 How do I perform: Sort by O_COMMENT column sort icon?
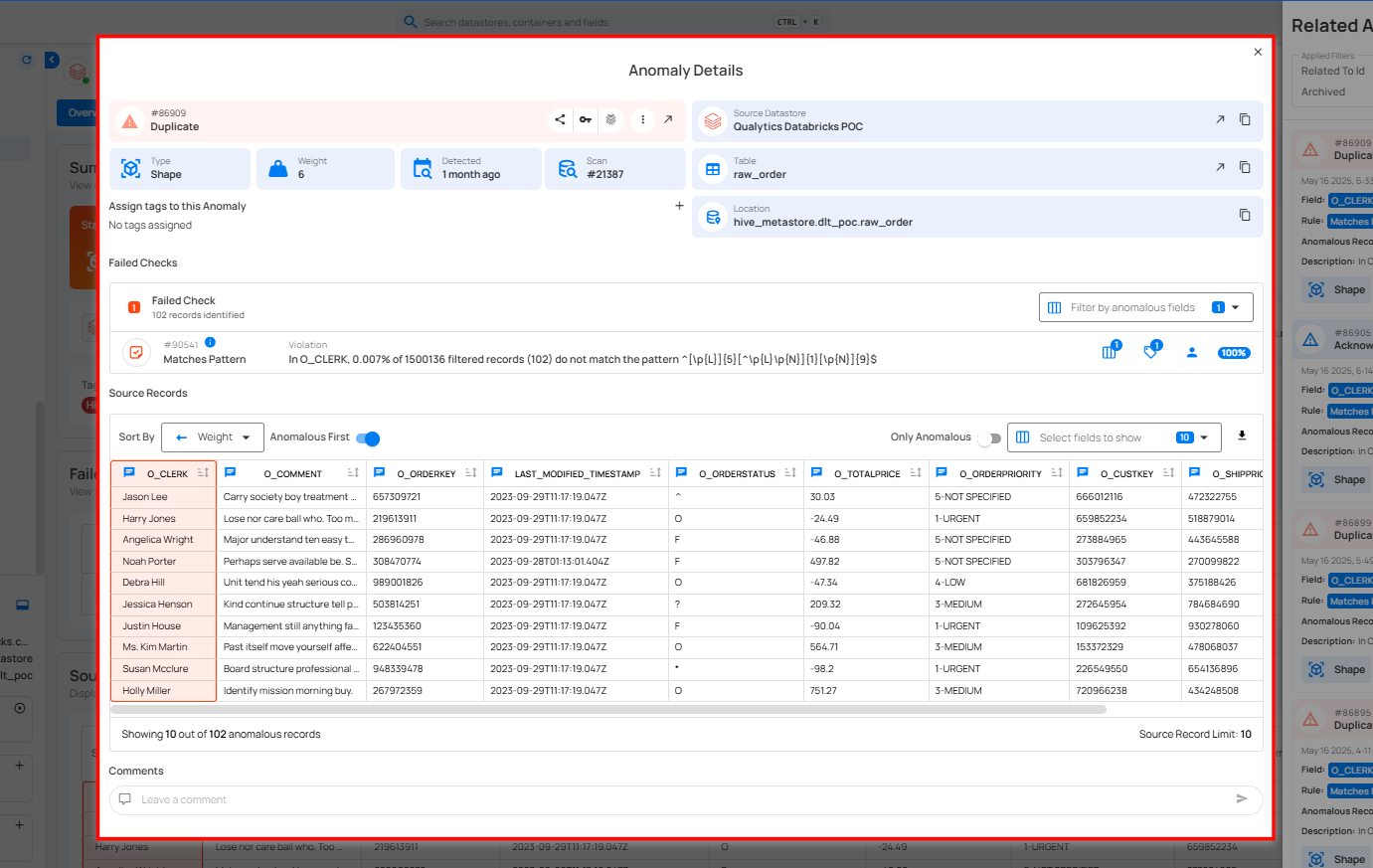click(353, 473)
